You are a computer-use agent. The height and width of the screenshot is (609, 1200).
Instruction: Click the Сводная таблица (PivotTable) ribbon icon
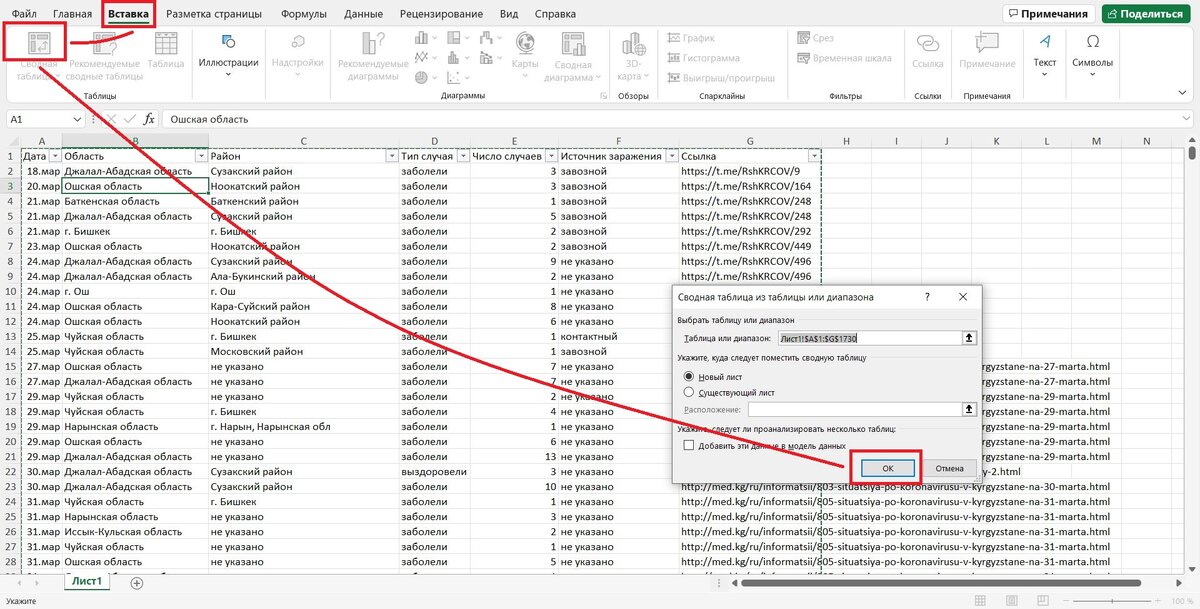(39, 43)
